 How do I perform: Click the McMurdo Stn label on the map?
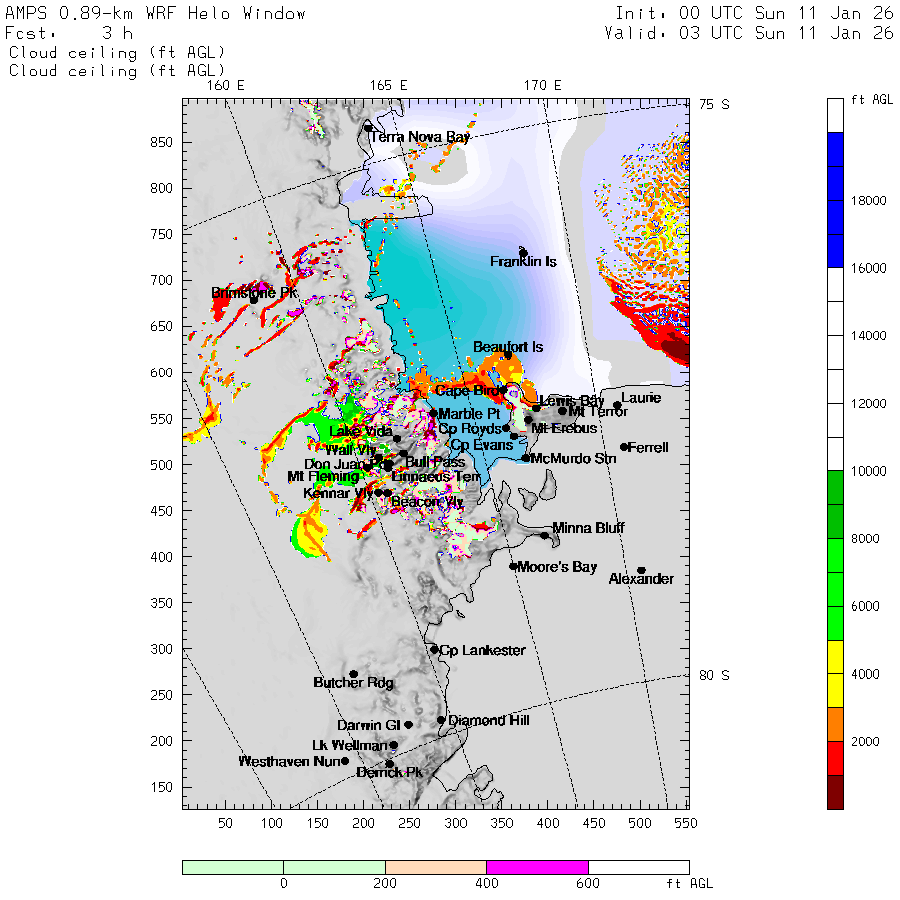(x=573, y=459)
